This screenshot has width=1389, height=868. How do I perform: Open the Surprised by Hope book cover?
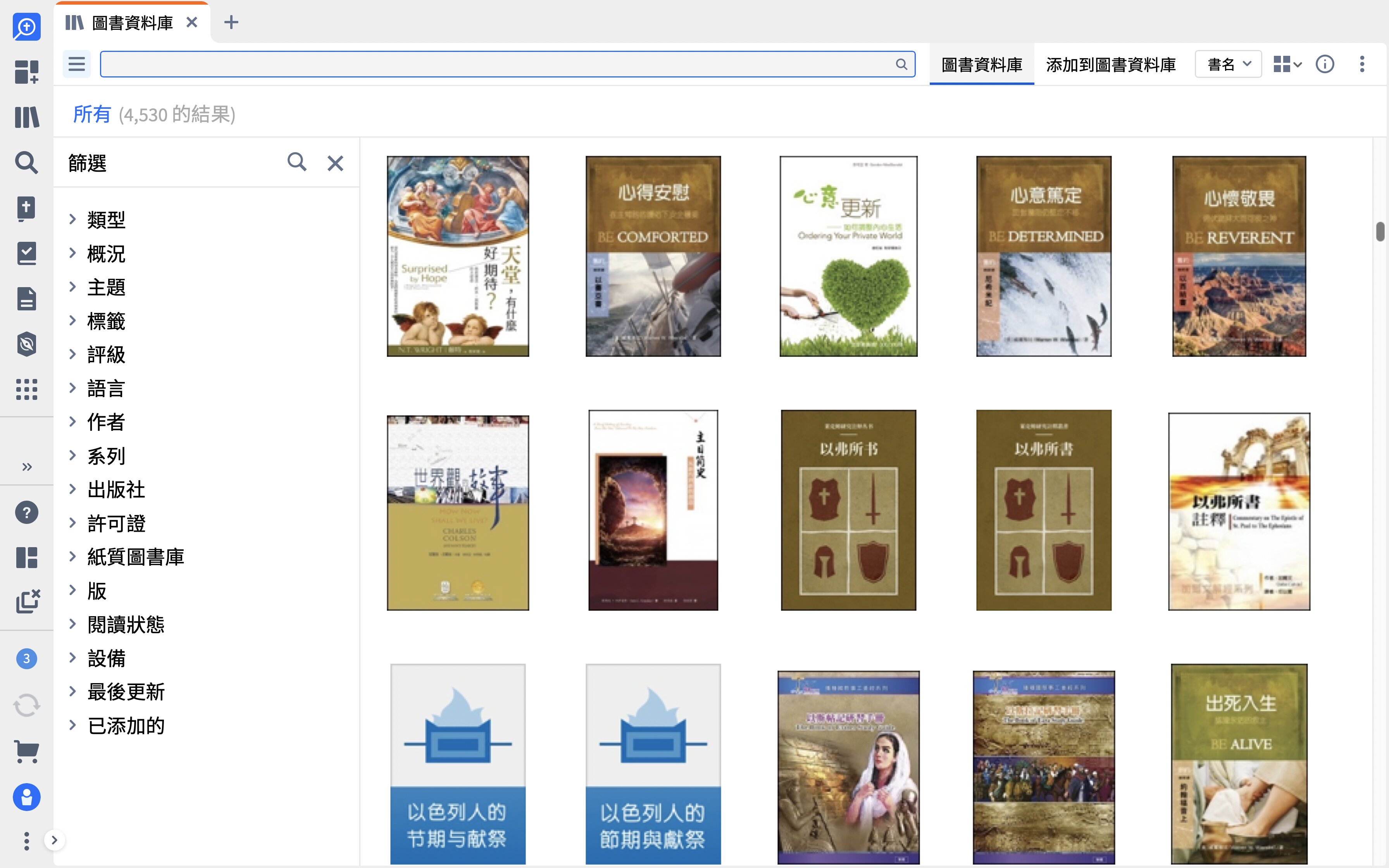[x=457, y=256]
